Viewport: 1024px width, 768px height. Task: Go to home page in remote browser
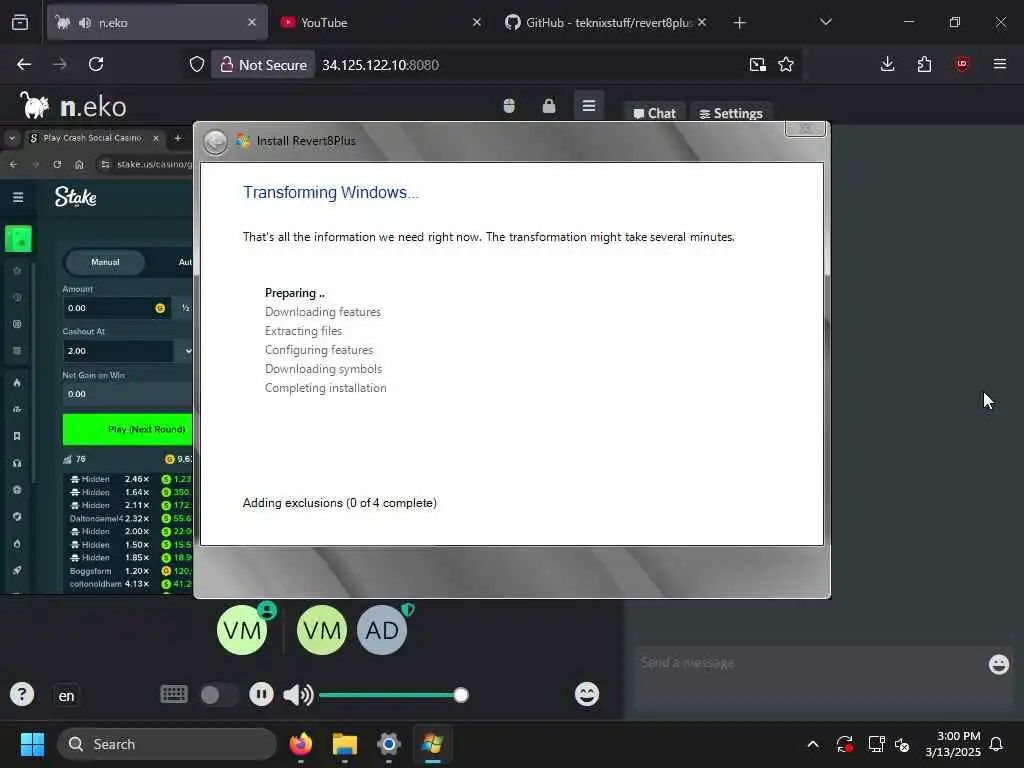(x=79, y=165)
